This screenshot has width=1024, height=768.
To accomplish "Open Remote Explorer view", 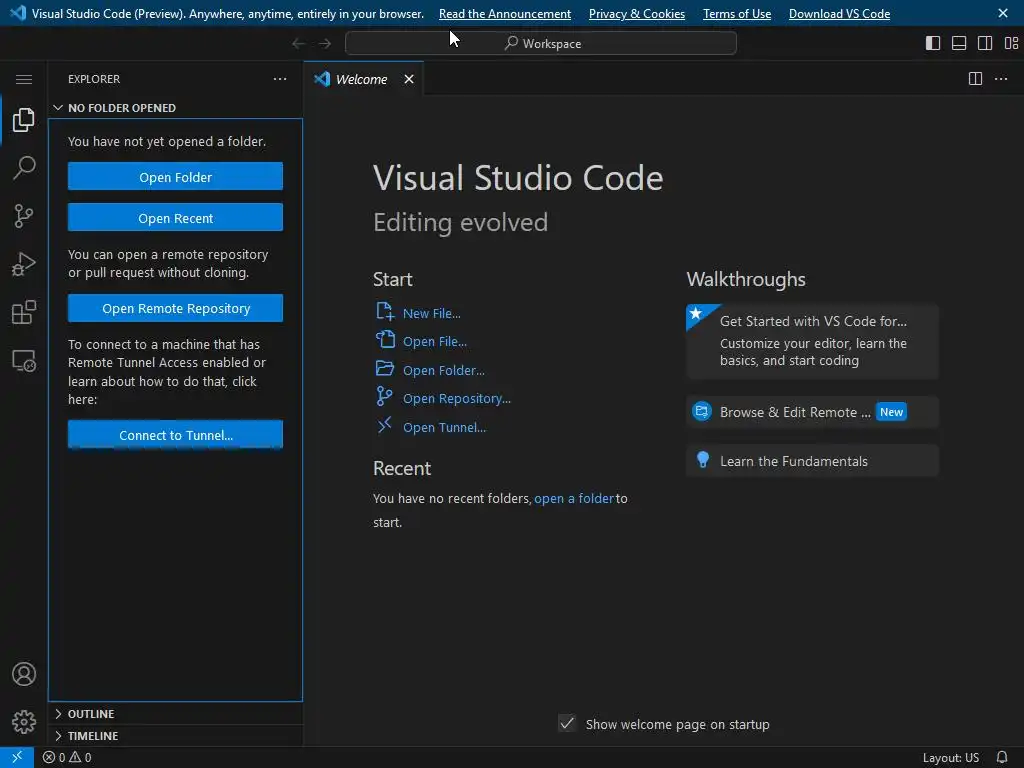I will coord(24,361).
